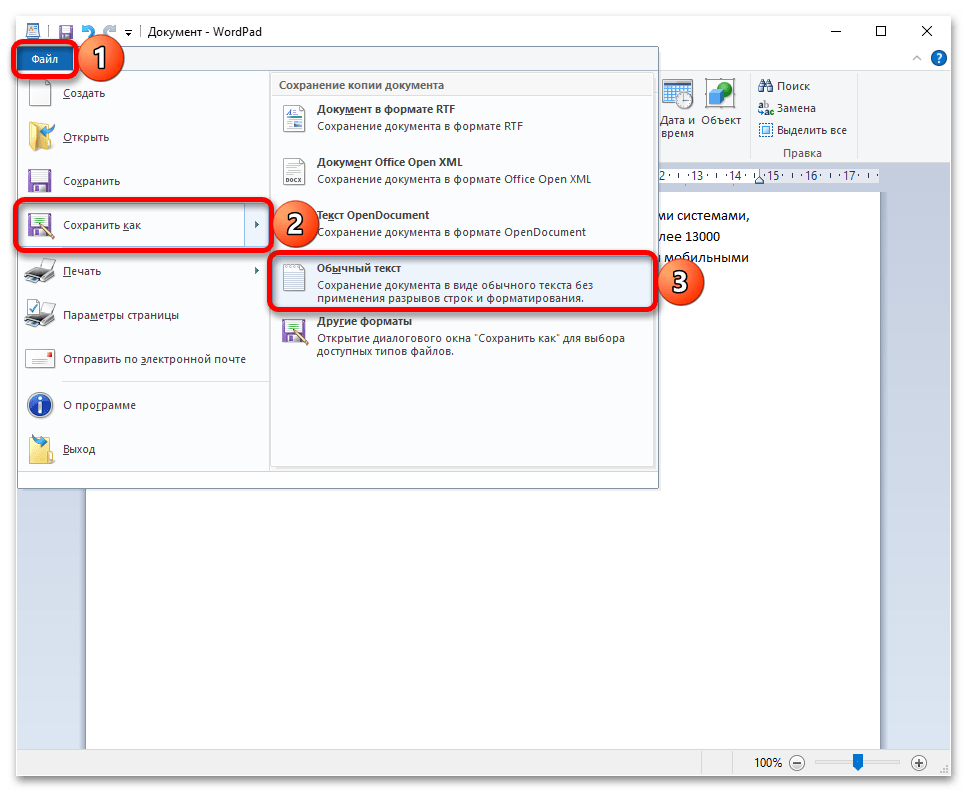
Task: Choose Создать menu entry
Action: (x=144, y=93)
